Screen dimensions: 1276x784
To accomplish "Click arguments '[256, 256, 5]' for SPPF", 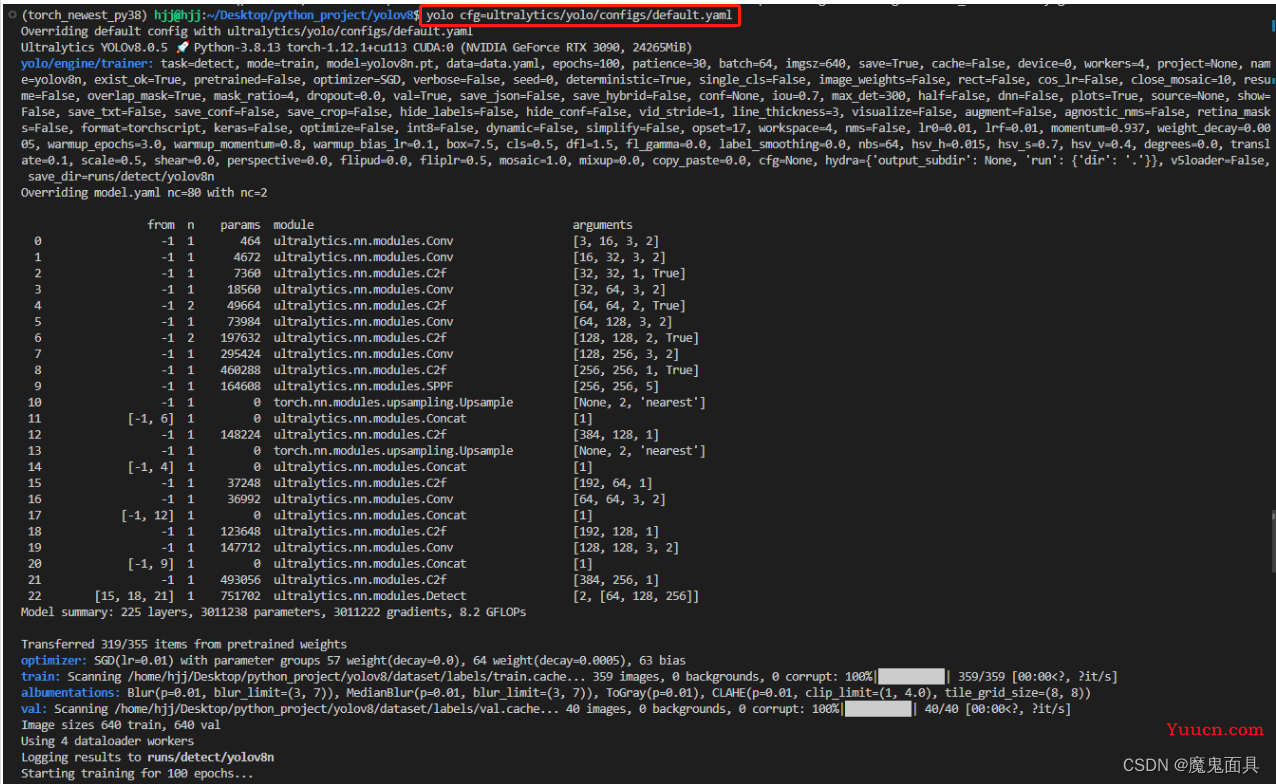I will coord(616,386).
